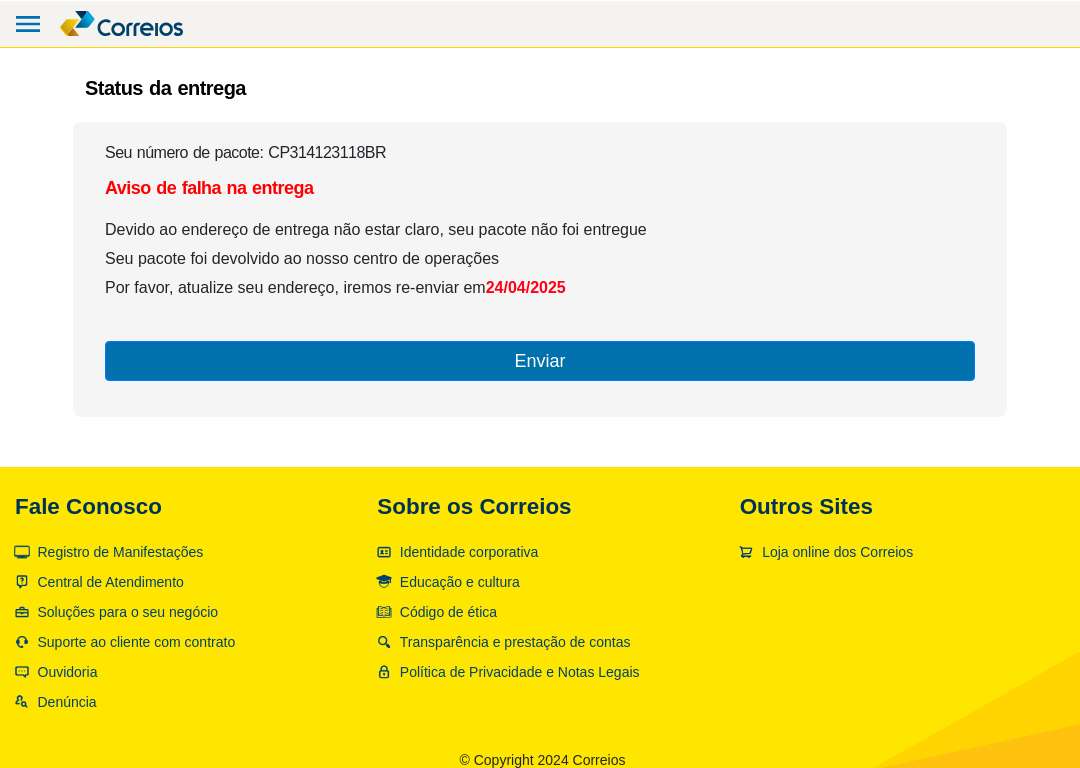
Task: Click the red date 24/04/2025
Action: point(526,288)
